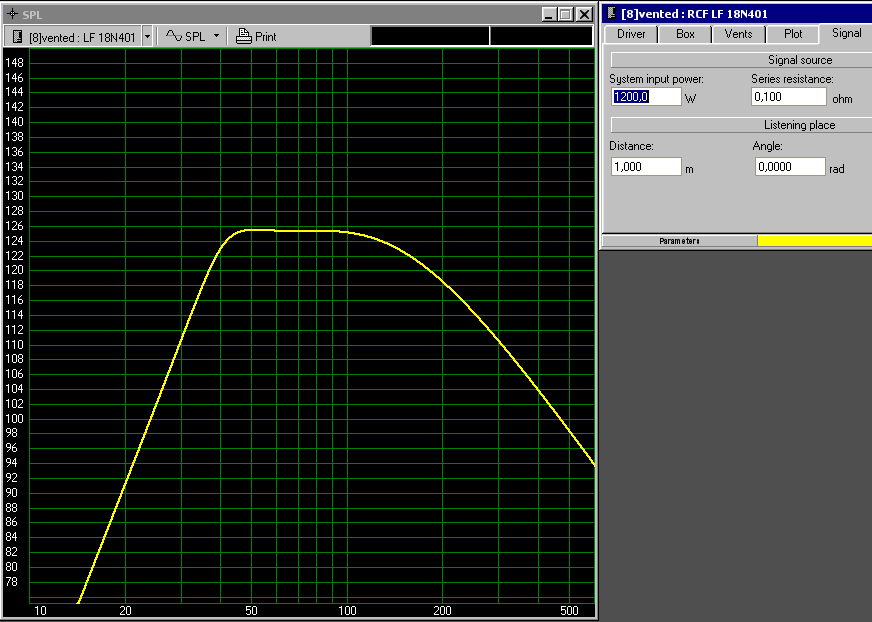Click the Distance input field
This screenshot has height=622, width=872.
tap(645, 167)
